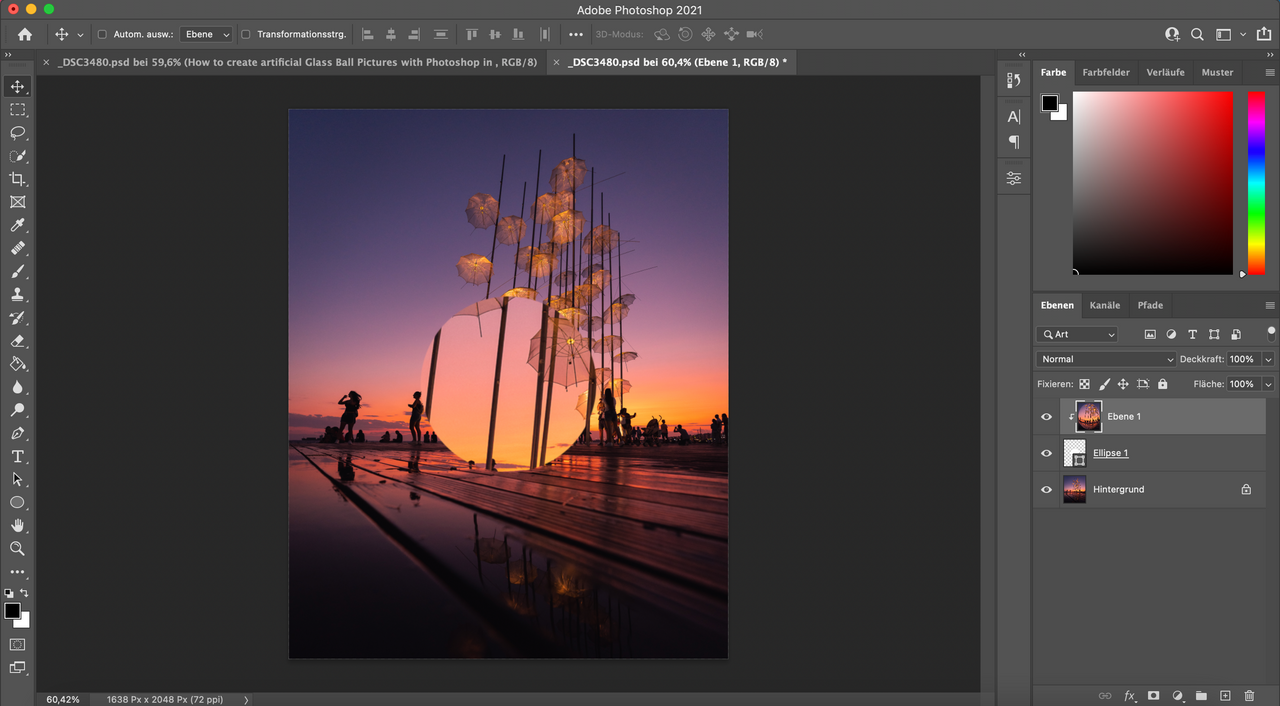This screenshot has height=706, width=1280.
Task: Toggle the layer filter switch
Action: [x=1271, y=332]
